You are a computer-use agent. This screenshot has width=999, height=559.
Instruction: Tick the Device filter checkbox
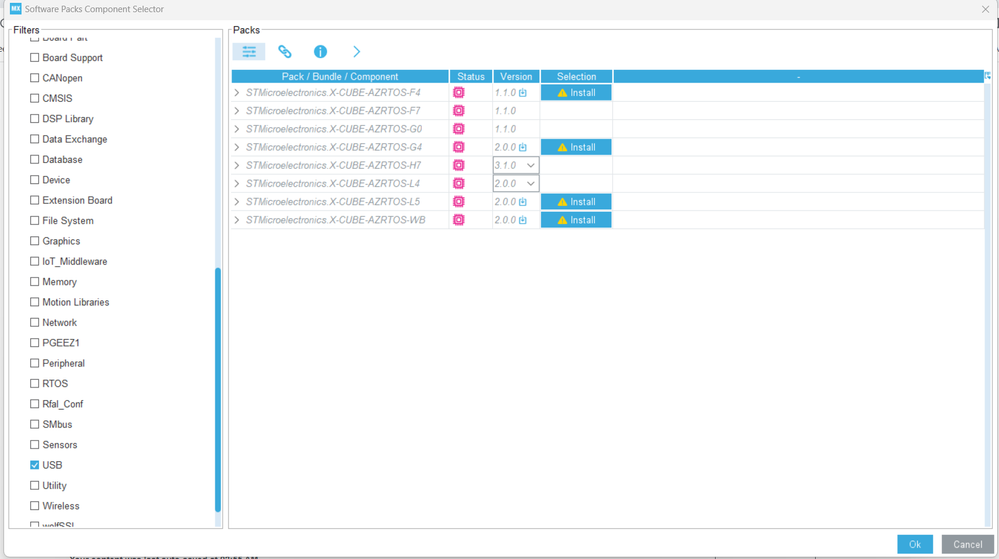34,180
